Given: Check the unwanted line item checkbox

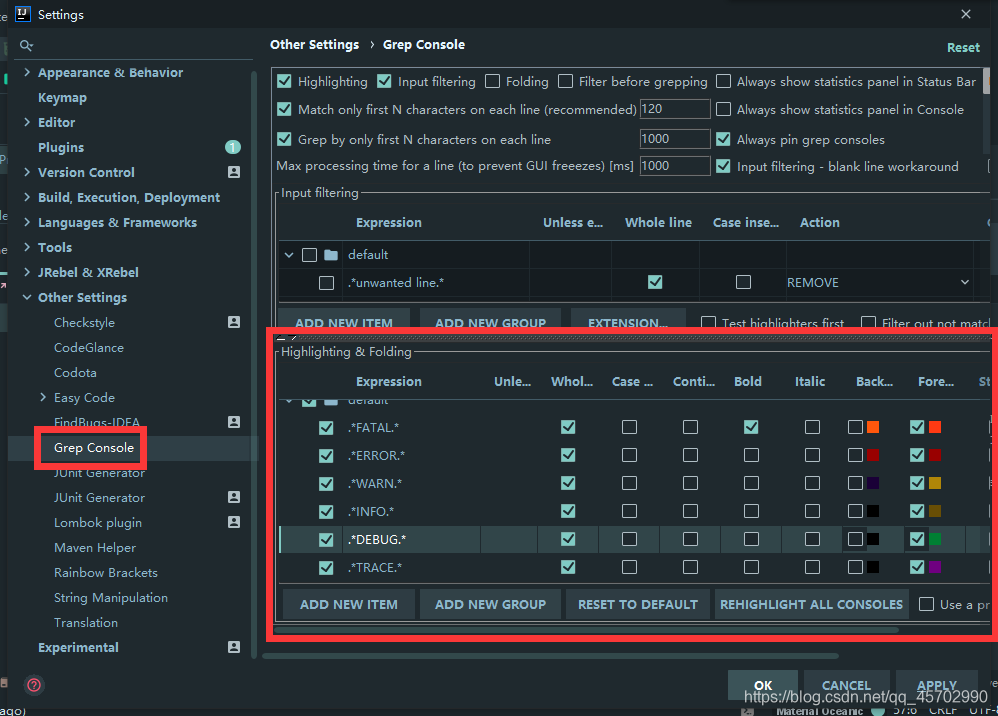Looking at the screenshot, I should coord(326,283).
